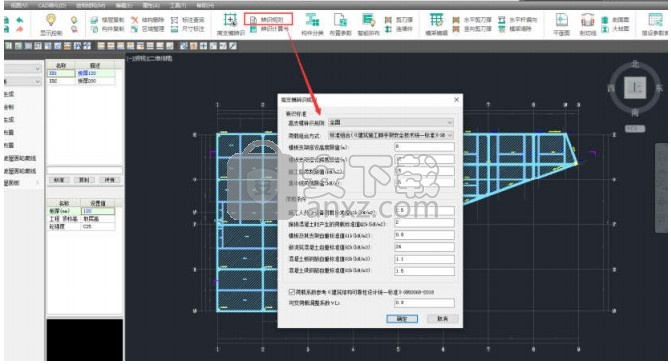Open 辨识规则 in the red highlighted box
Image resolution: width=671 pixels, height=364 pixels.
pyautogui.click(x=268, y=19)
